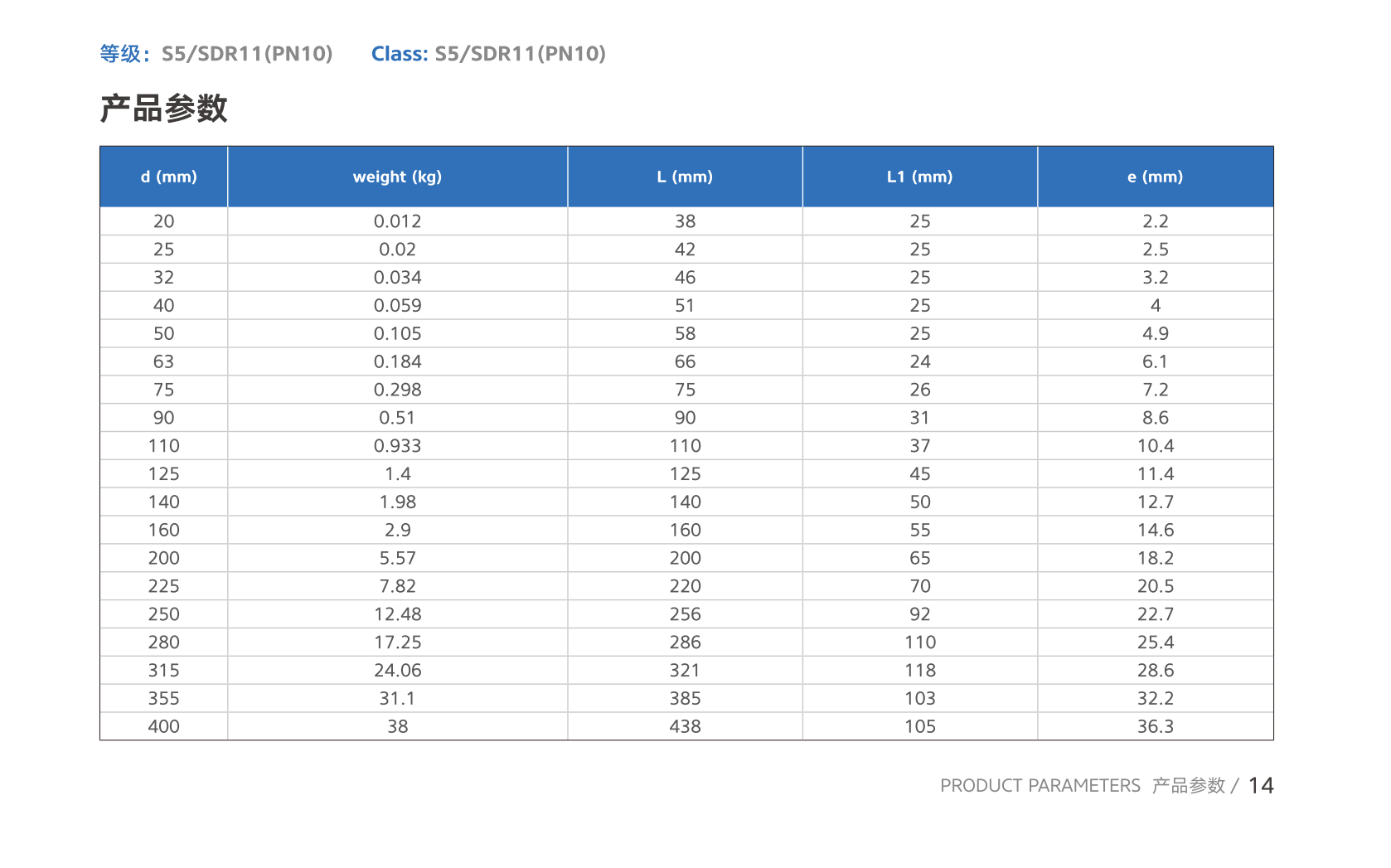Click the L value 438 cell
1391x868 pixels.
685,726
